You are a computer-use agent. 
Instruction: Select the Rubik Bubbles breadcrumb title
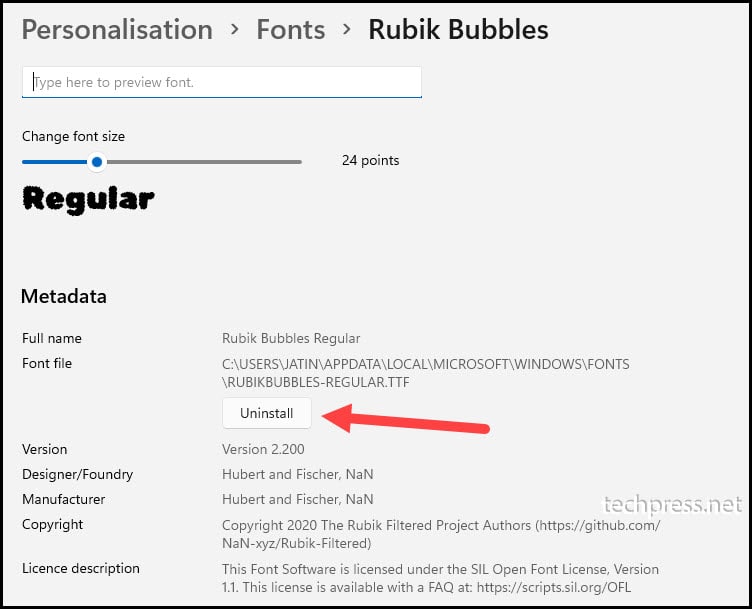[x=458, y=30]
